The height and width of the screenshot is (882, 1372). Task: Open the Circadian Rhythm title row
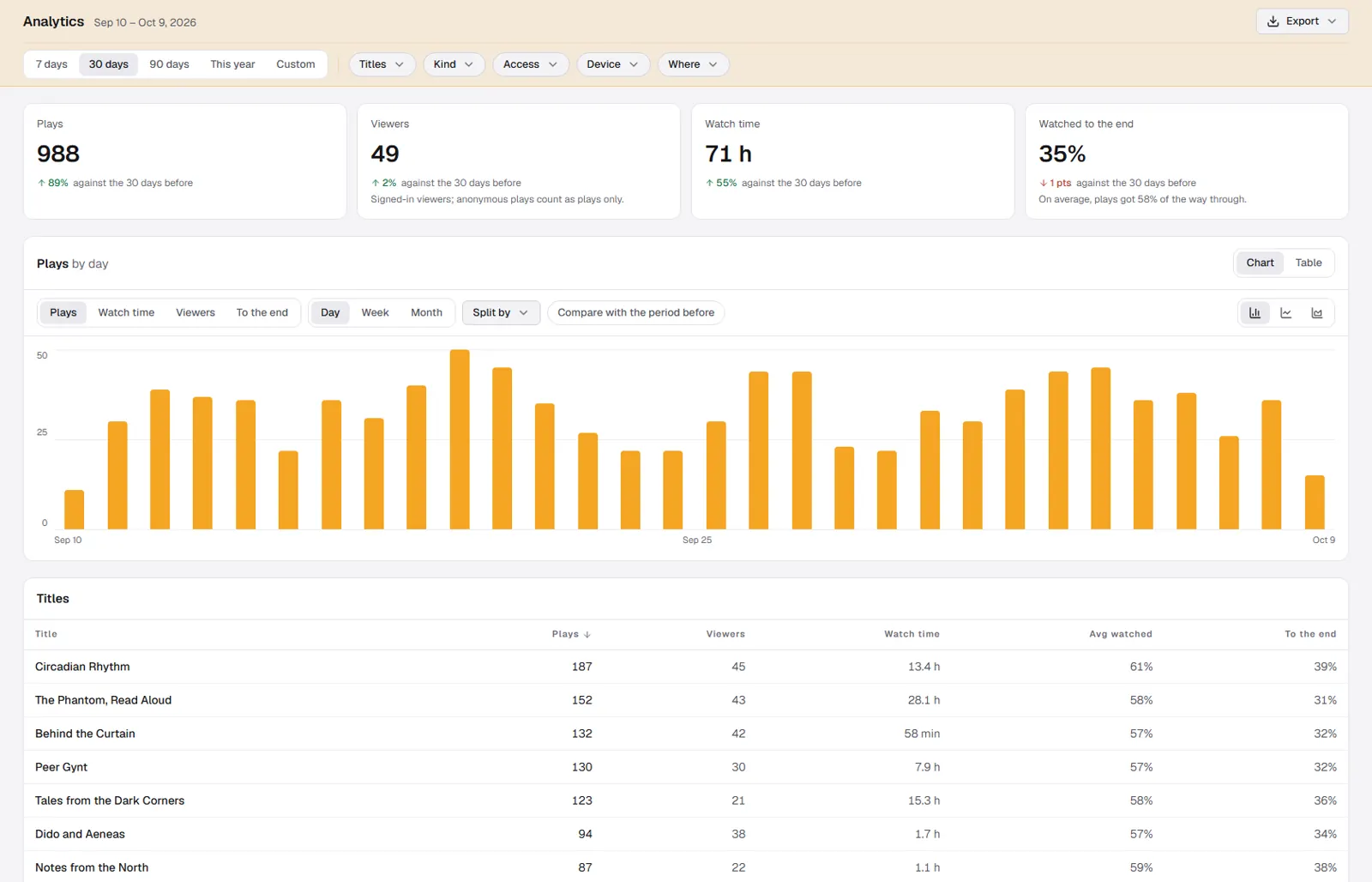tap(686, 667)
